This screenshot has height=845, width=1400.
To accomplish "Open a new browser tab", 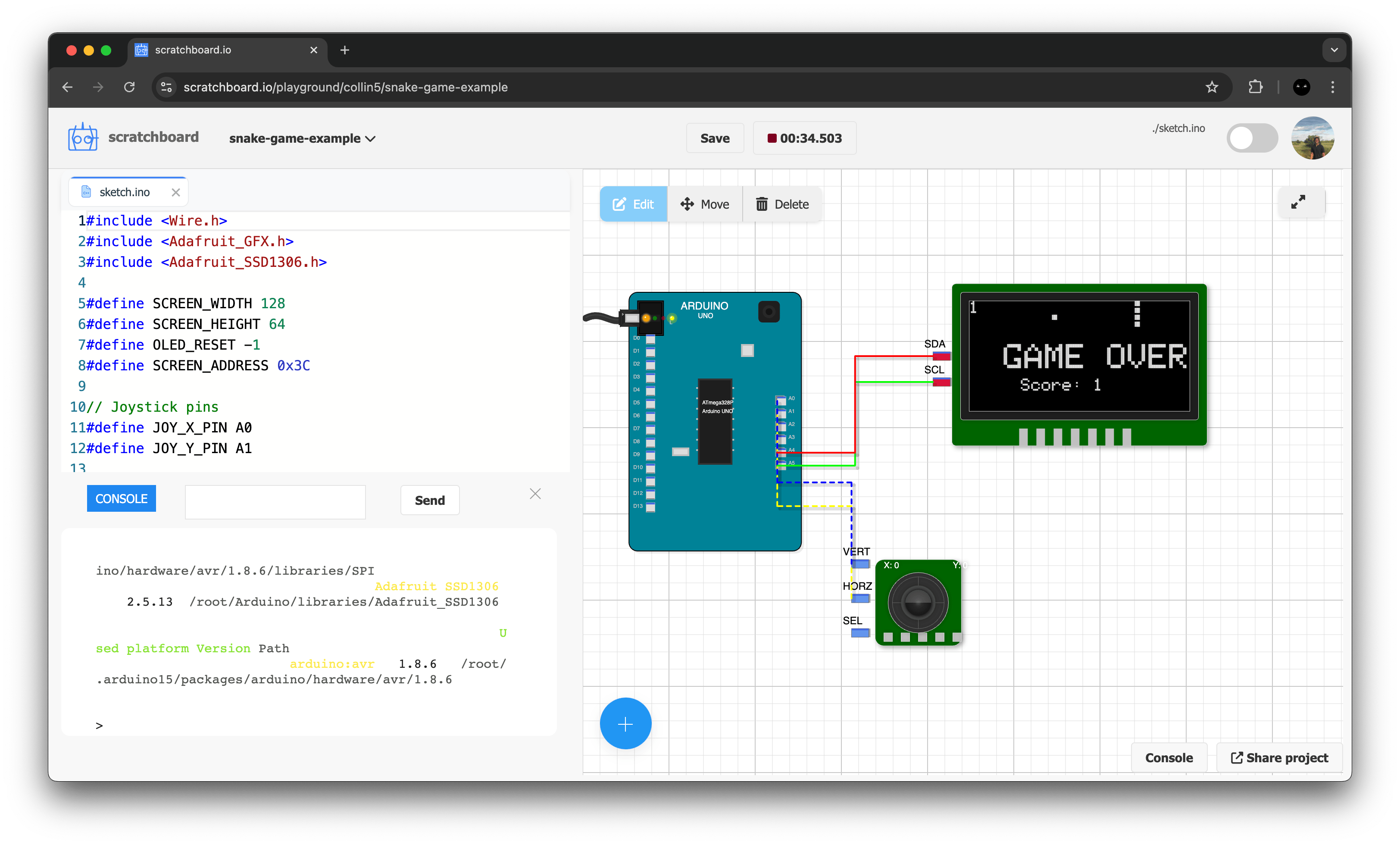I will (x=344, y=50).
